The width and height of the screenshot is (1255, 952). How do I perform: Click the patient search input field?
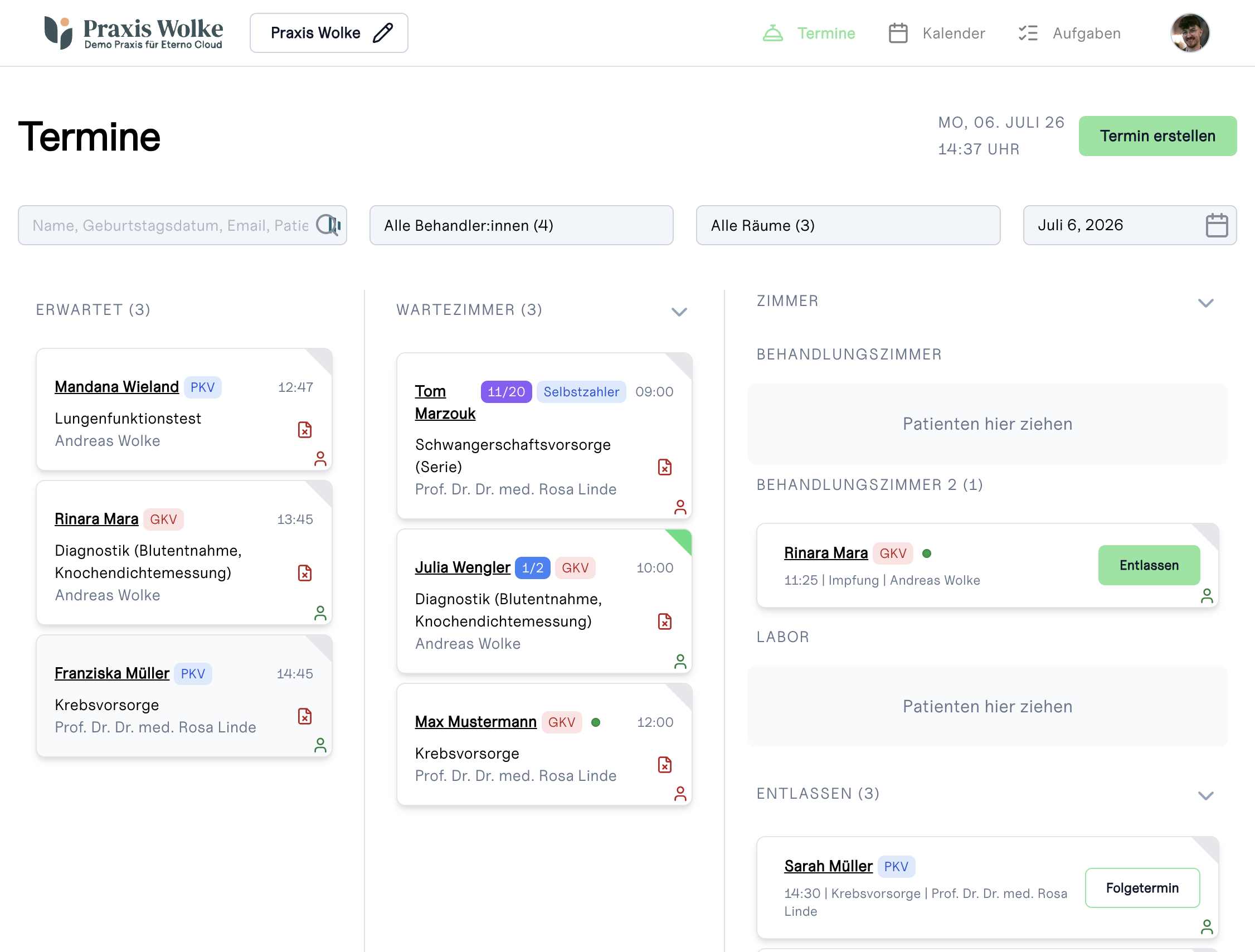(182, 225)
